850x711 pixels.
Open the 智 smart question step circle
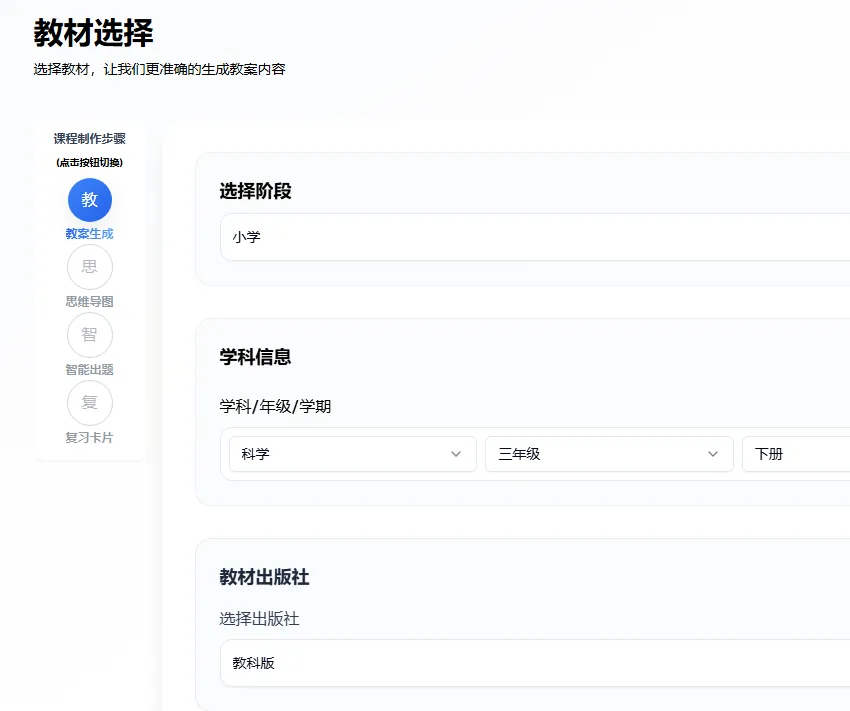pyautogui.click(x=90, y=335)
